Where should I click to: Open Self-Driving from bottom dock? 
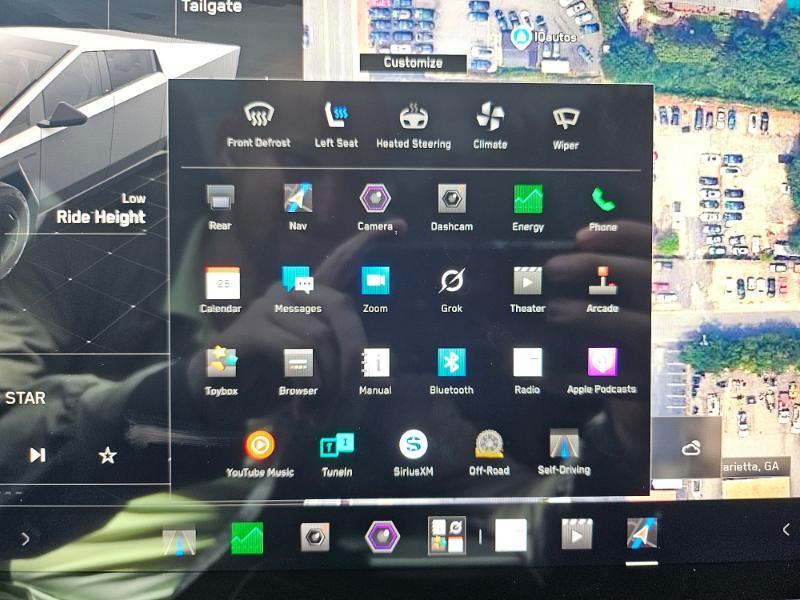point(179,542)
